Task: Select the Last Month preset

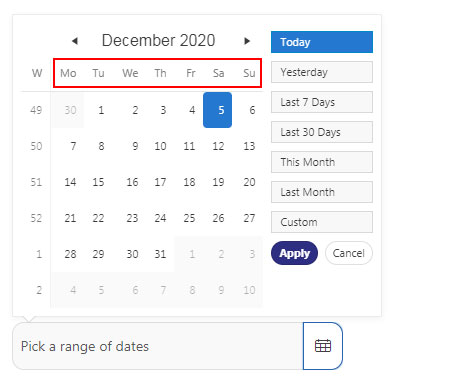Action: tap(322, 192)
